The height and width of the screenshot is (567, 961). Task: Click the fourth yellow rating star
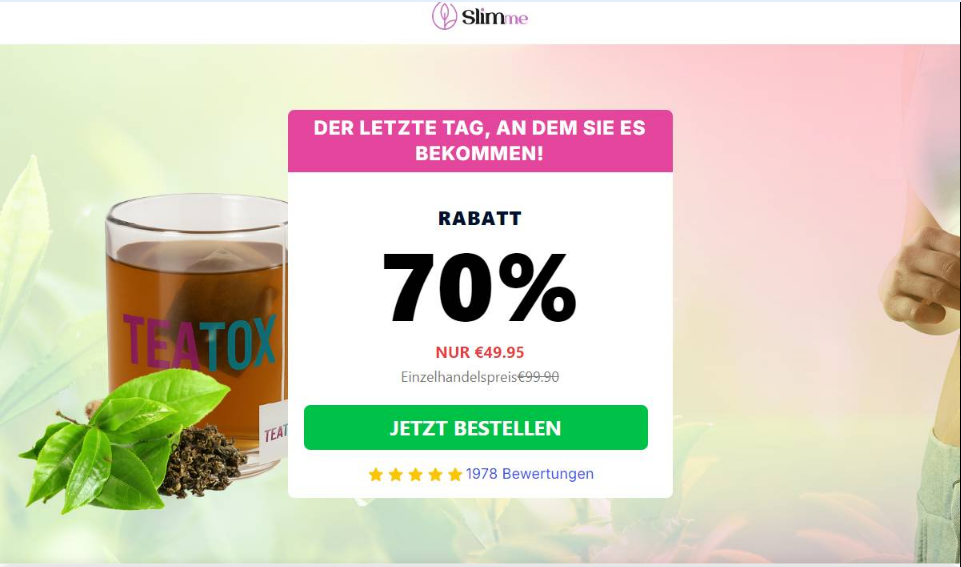coord(435,474)
